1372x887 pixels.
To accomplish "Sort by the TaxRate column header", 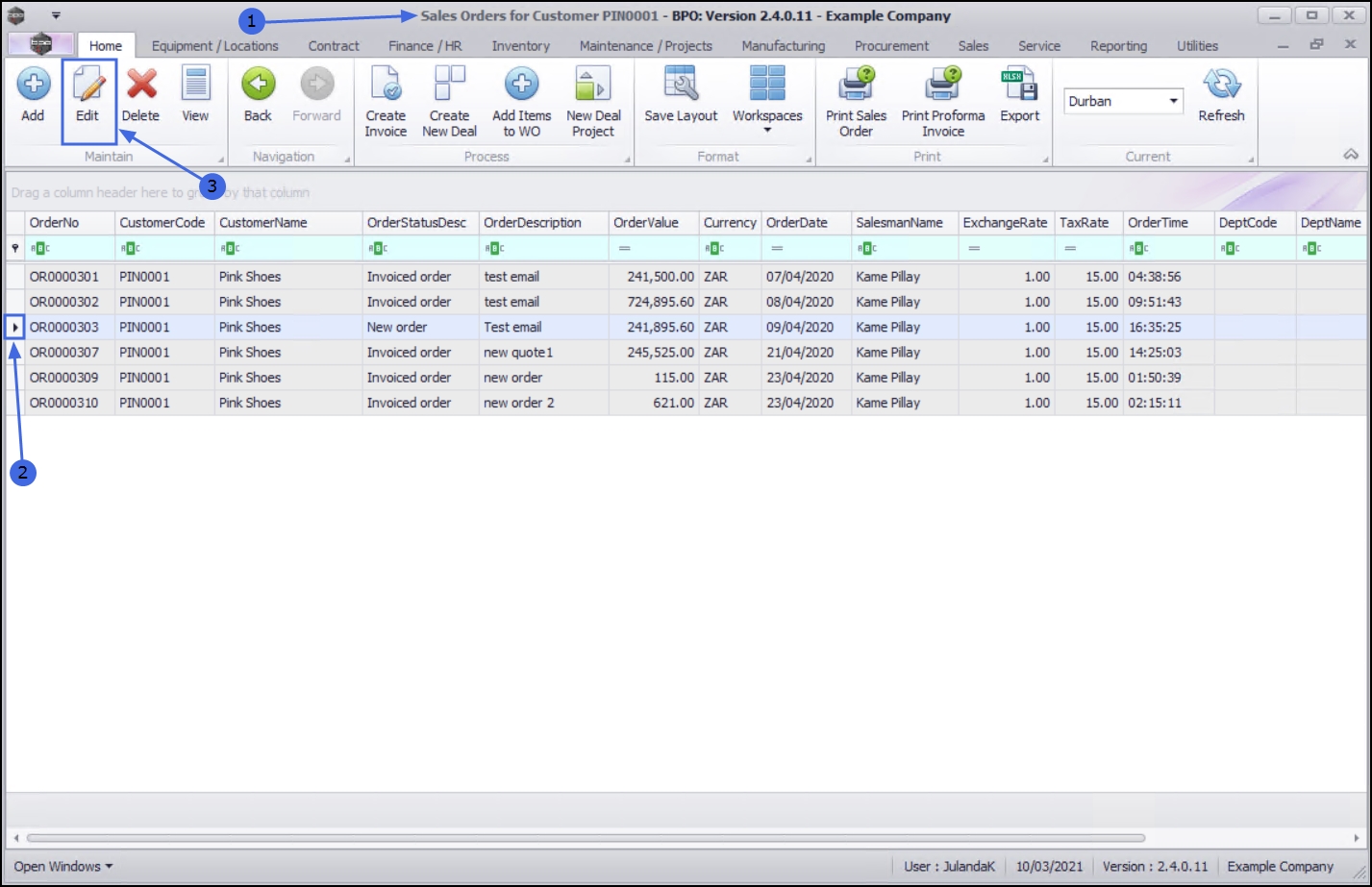I will click(x=1089, y=223).
